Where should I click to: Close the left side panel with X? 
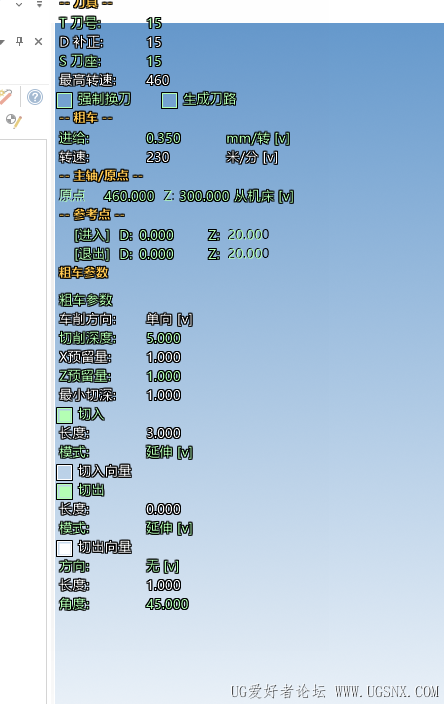click(39, 42)
